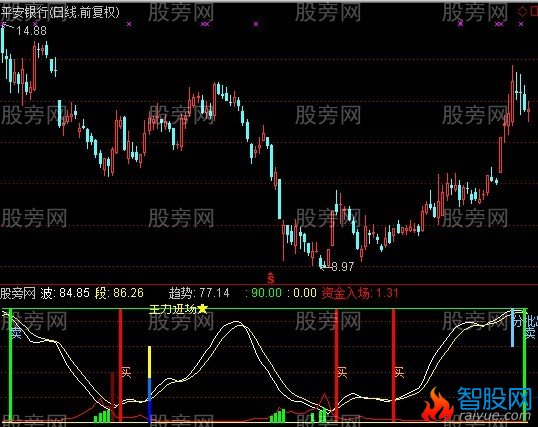The height and width of the screenshot is (427, 538).
Task: Select the 8.97 low price label
Action: coord(342,266)
